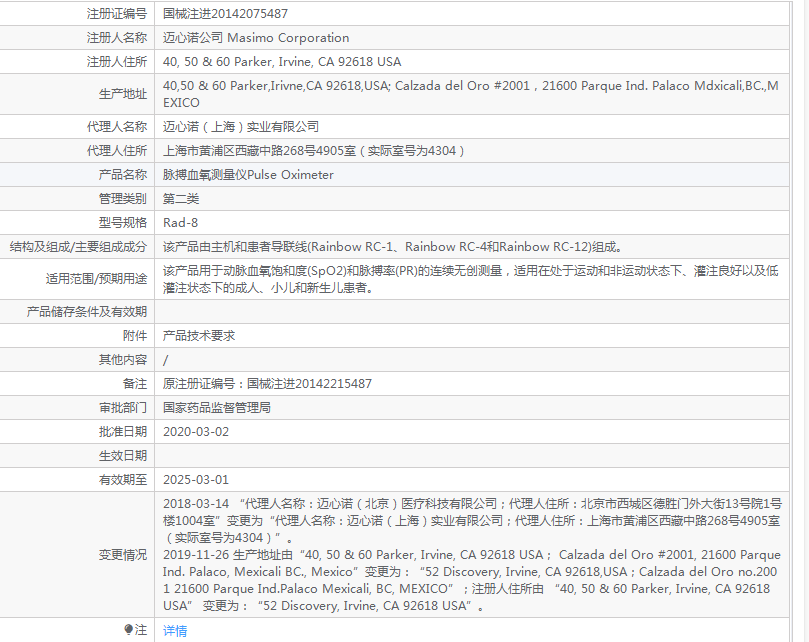Click the 详情 link at the bottom
The width and height of the screenshot is (809, 642).
tap(175, 630)
